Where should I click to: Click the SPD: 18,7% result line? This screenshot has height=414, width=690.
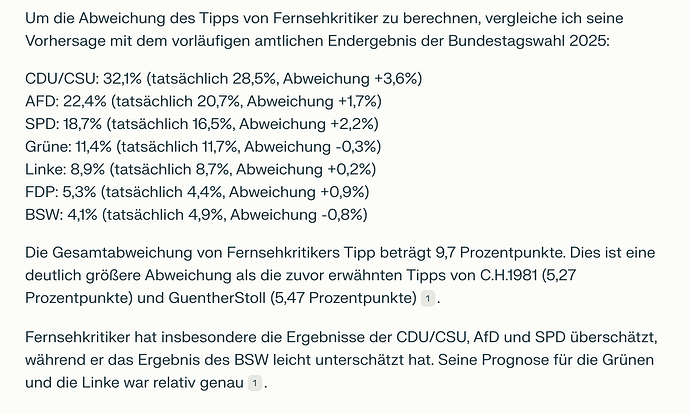pyautogui.click(x=202, y=123)
